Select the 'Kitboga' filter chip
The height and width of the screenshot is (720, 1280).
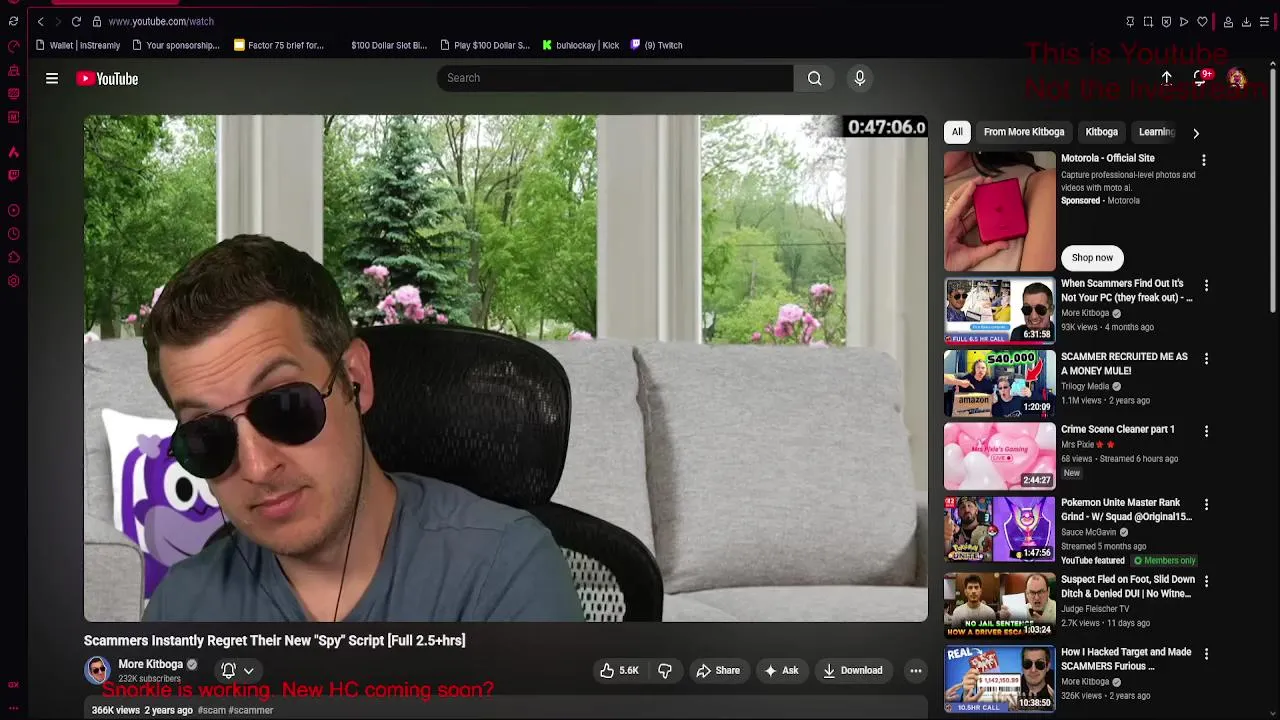pos(1102,132)
